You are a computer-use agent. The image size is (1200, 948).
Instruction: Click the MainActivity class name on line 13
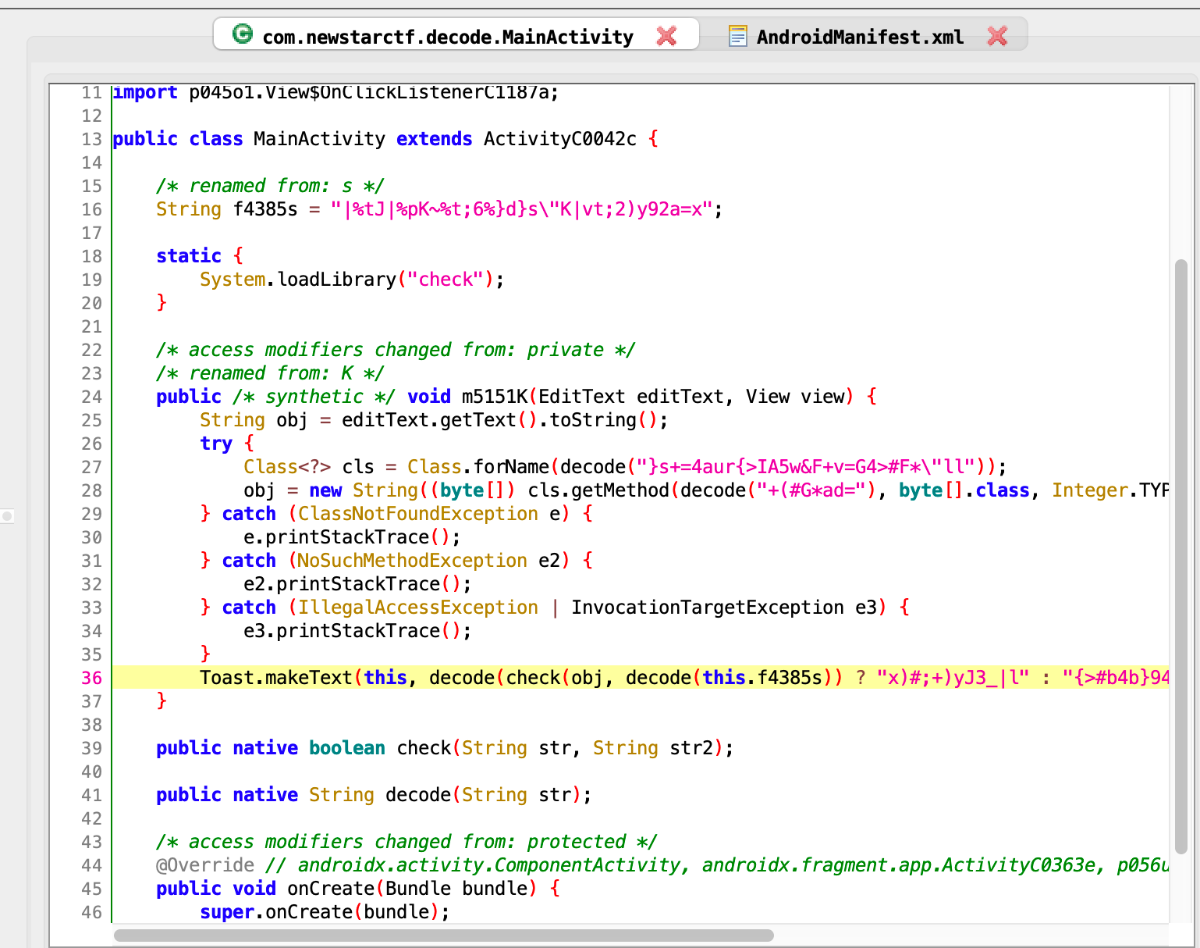point(319,139)
